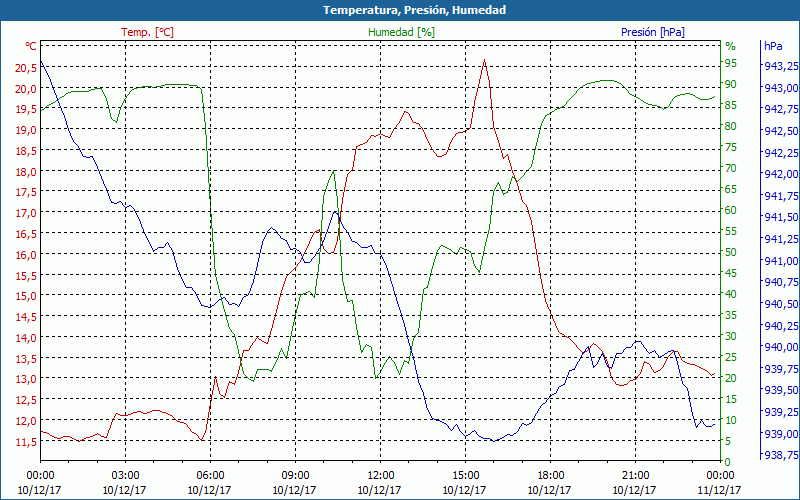Screen dimensions: 800x500
Task: Click the 35 humidity axis value
Action: click(x=731, y=315)
